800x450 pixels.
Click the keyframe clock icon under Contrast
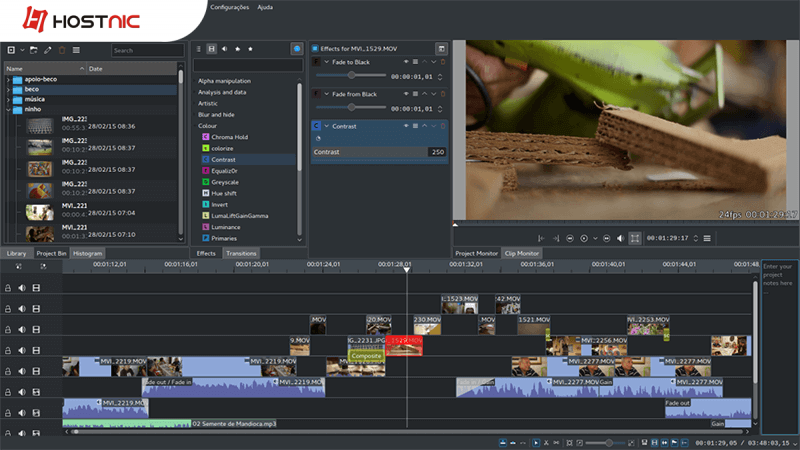pyautogui.click(x=318, y=138)
